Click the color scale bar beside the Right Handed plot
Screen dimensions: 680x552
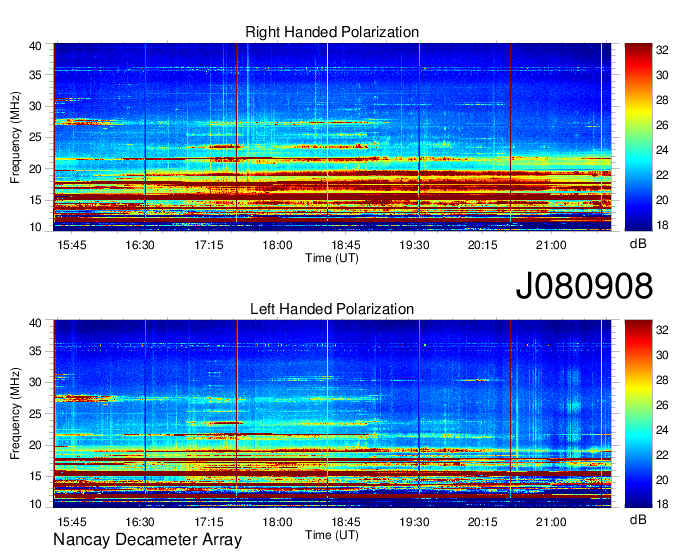coord(638,137)
